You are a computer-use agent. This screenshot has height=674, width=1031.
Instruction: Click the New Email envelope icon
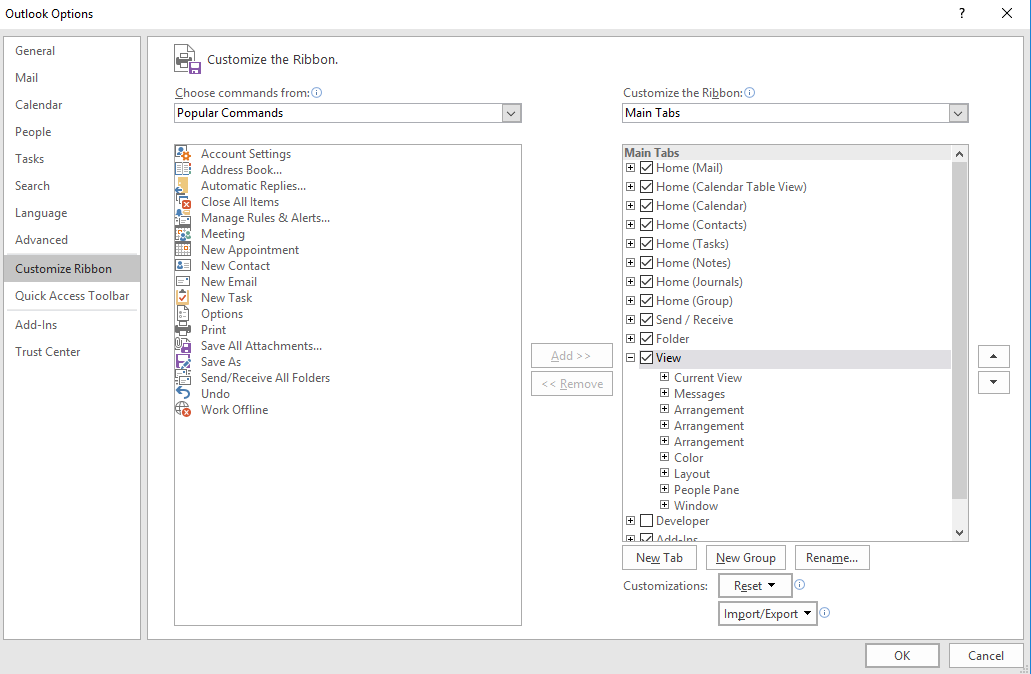tap(183, 281)
